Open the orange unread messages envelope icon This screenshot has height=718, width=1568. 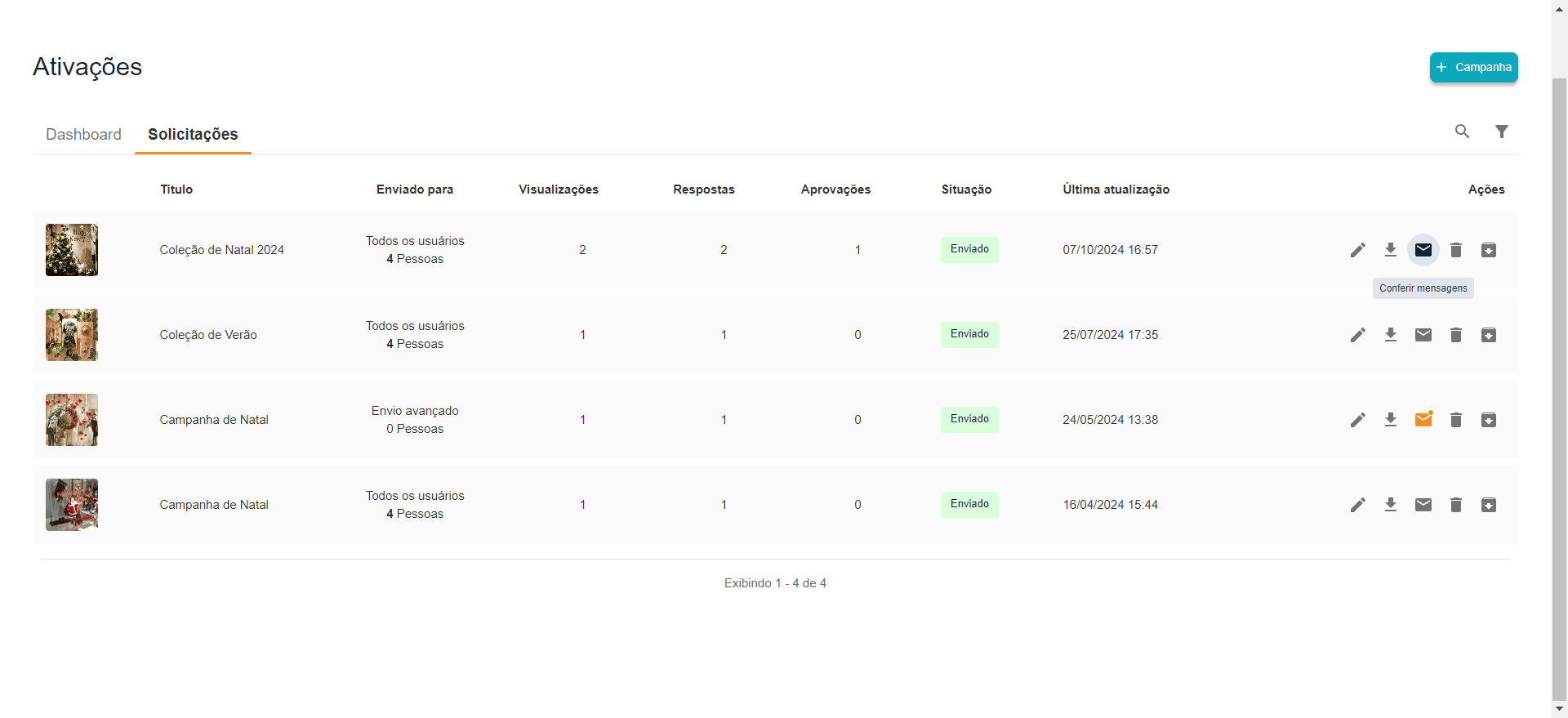[x=1423, y=419]
